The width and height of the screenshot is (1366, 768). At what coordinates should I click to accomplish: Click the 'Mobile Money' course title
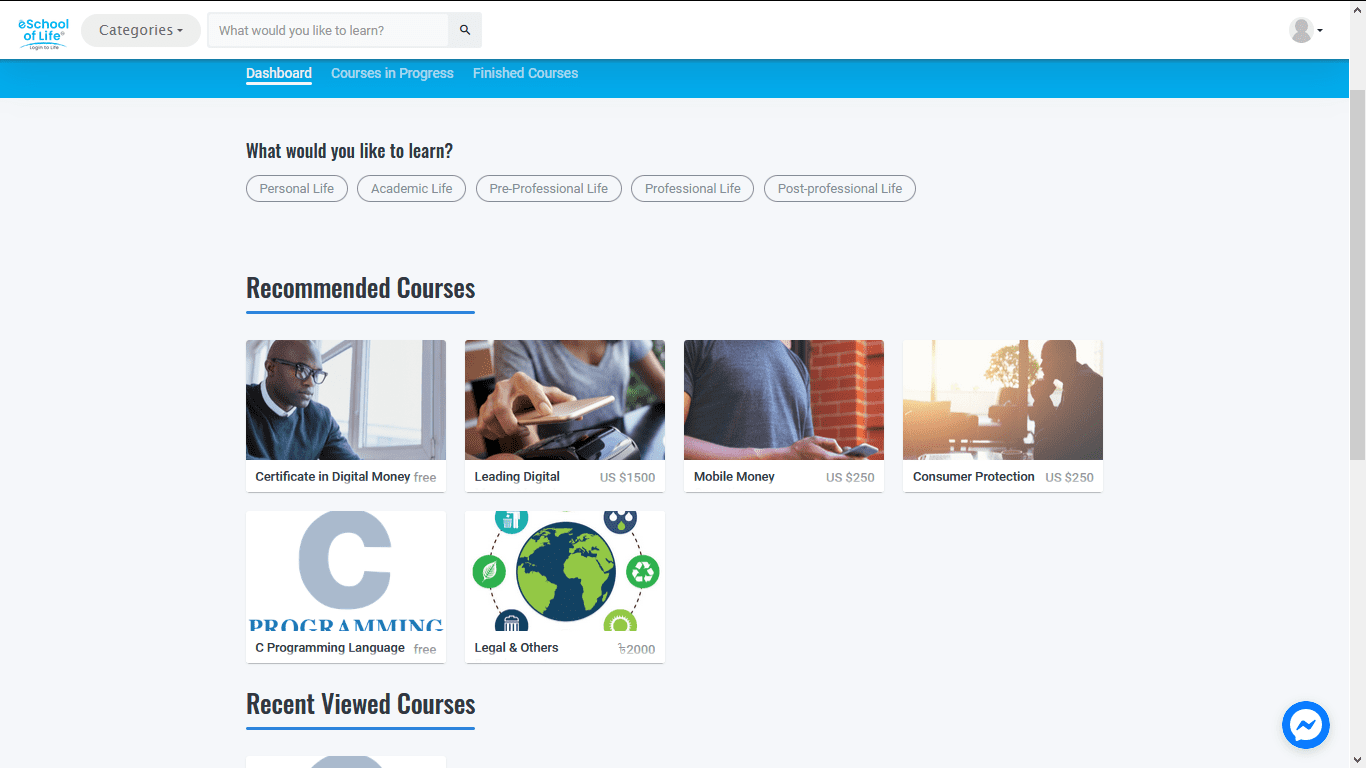(x=734, y=477)
